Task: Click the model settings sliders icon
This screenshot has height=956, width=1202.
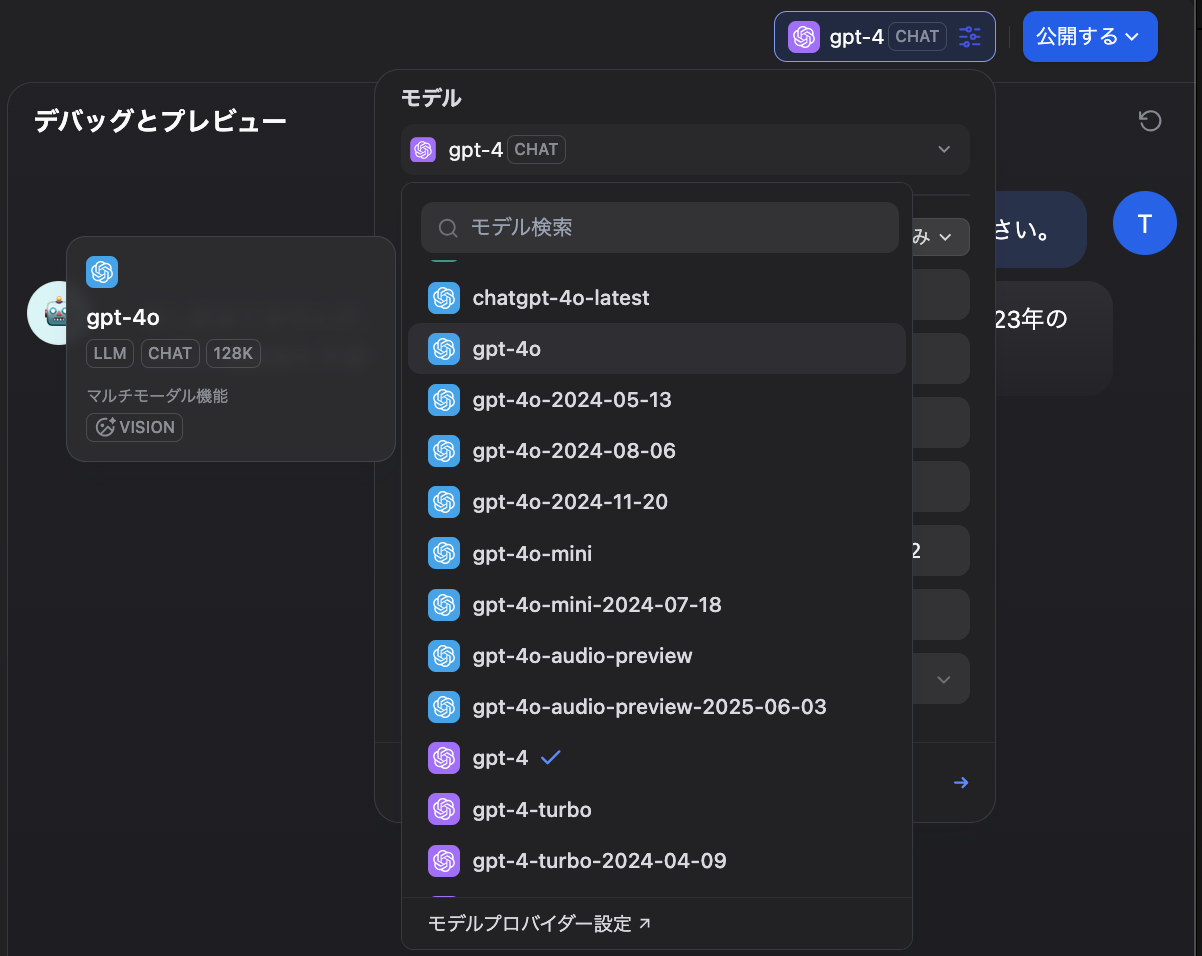Action: point(969,36)
